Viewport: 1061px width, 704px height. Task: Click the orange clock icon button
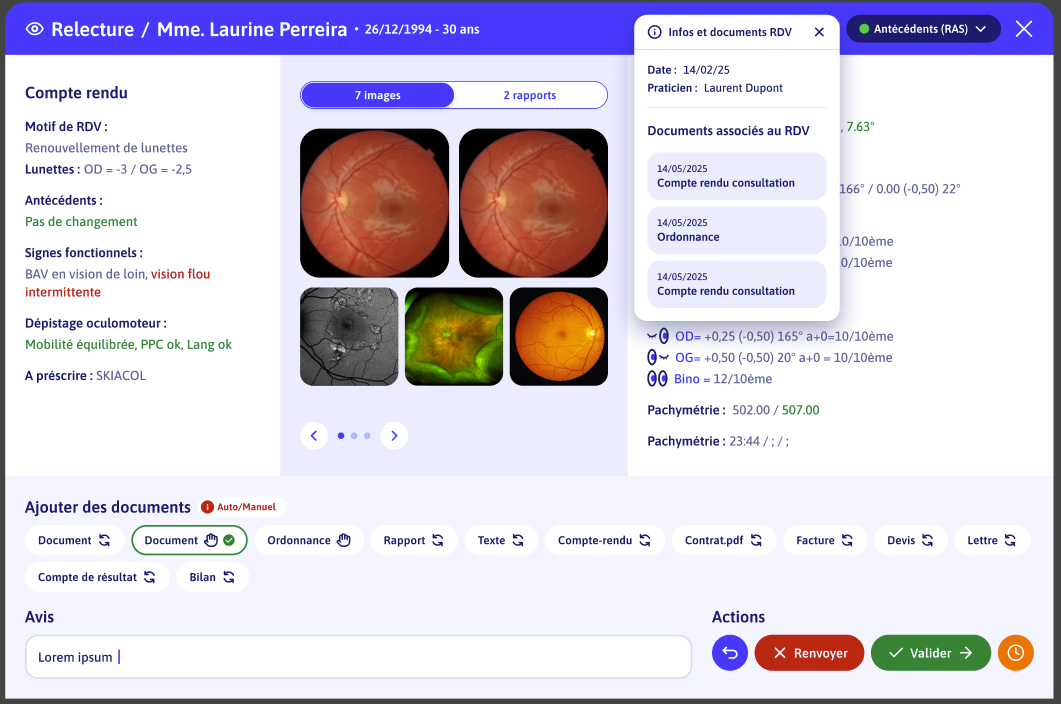pyautogui.click(x=1015, y=653)
